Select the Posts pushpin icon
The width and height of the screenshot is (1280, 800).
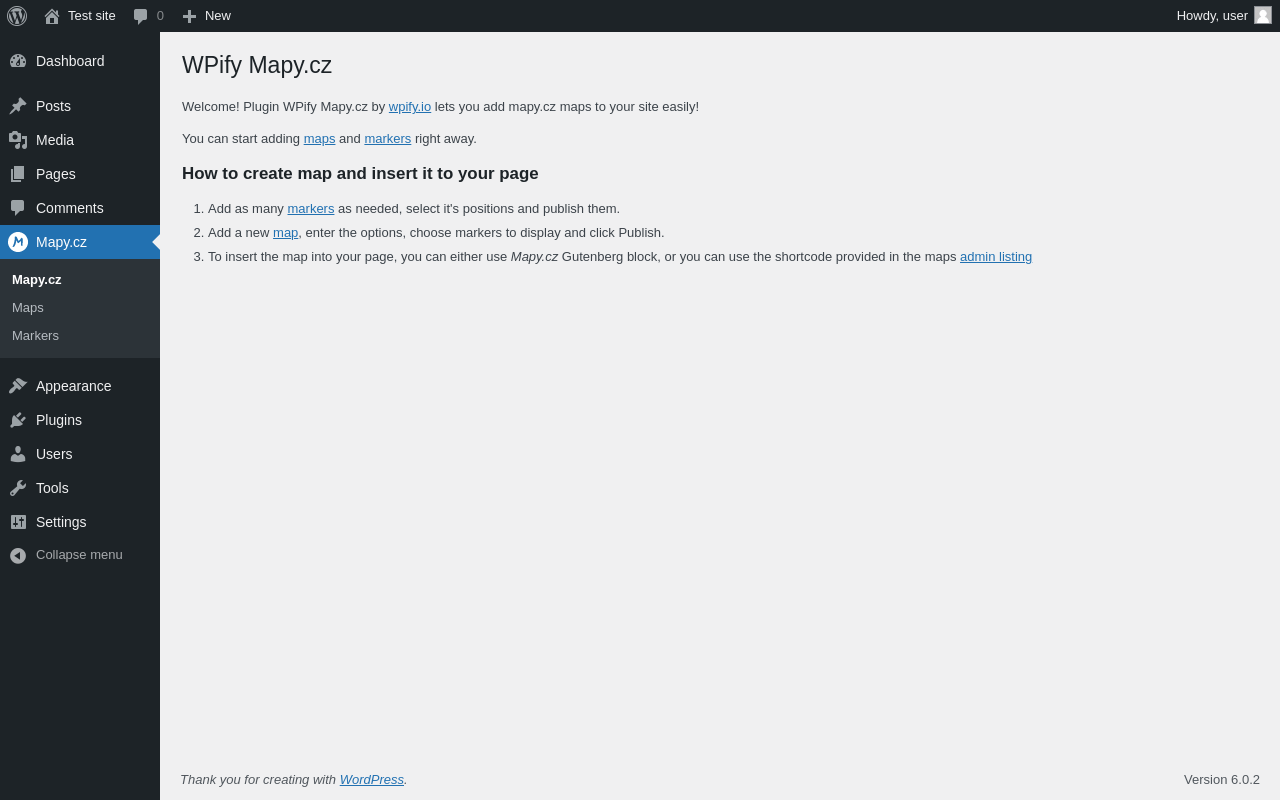click(x=18, y=106)
